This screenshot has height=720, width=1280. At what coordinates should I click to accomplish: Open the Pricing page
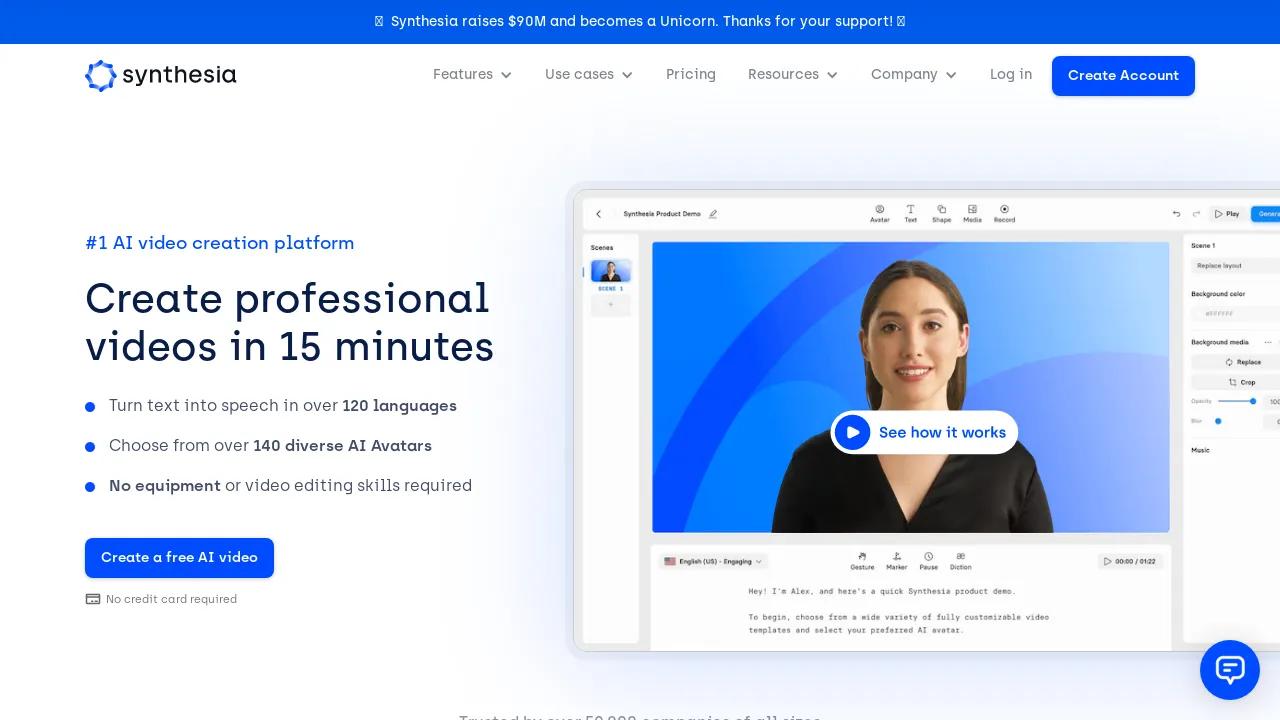pyautogui.click(x=691, y=74)
